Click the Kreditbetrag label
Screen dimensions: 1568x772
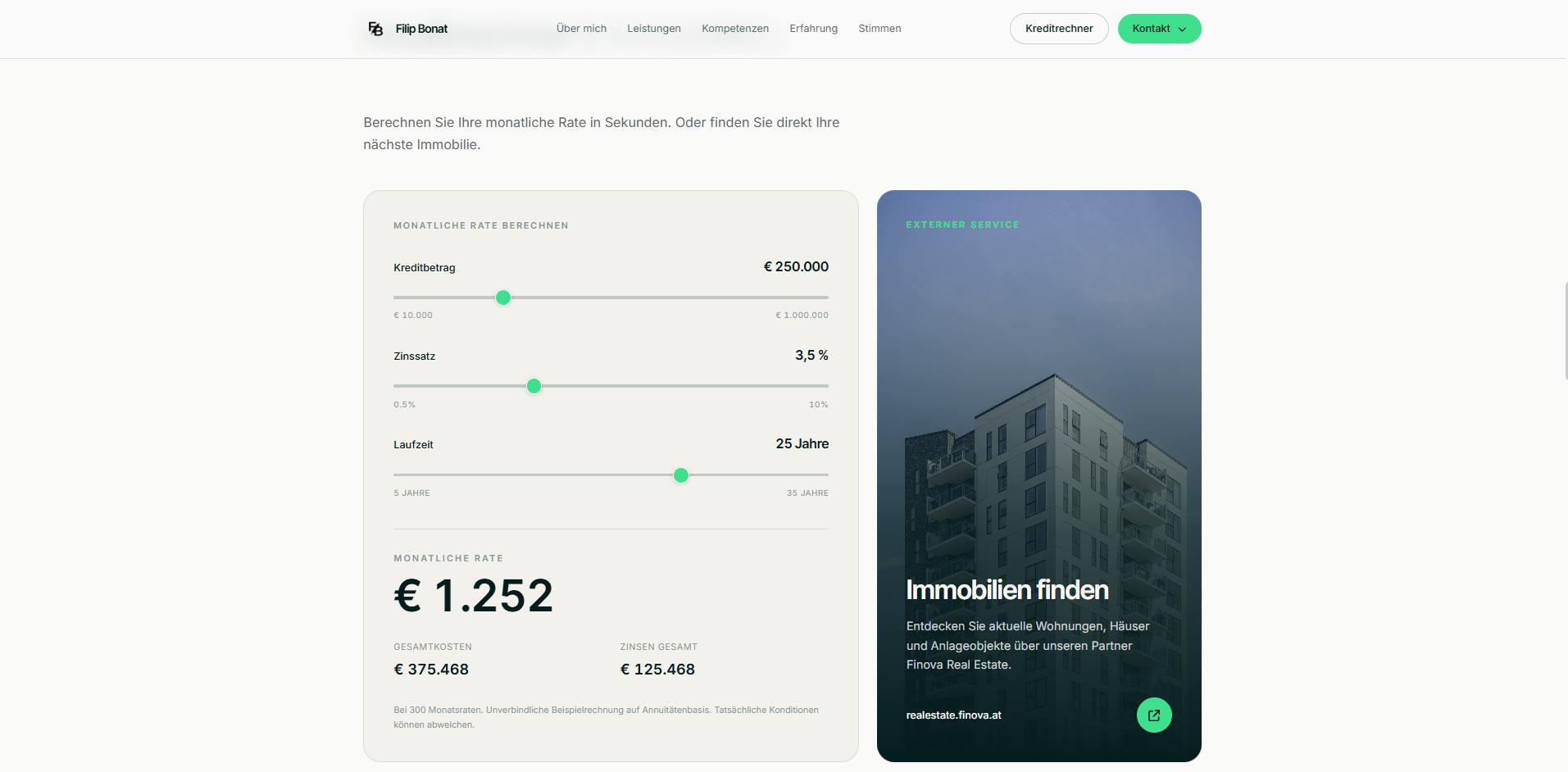click(424, 268)
